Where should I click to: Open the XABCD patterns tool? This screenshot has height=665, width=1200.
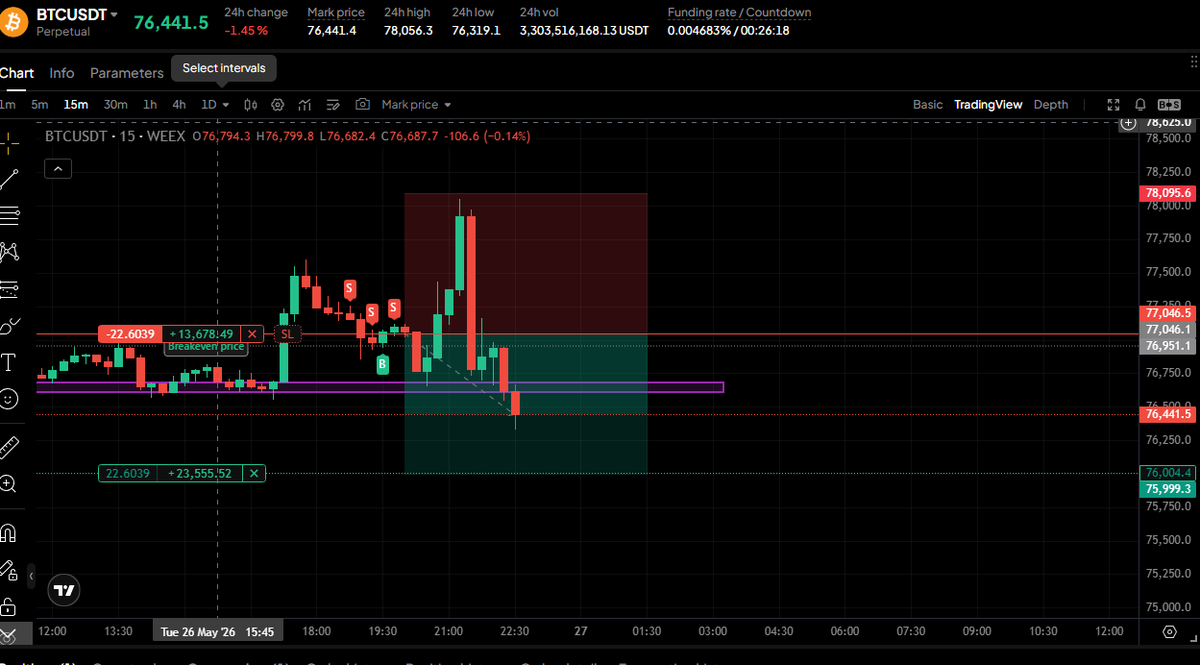[8, 252]
